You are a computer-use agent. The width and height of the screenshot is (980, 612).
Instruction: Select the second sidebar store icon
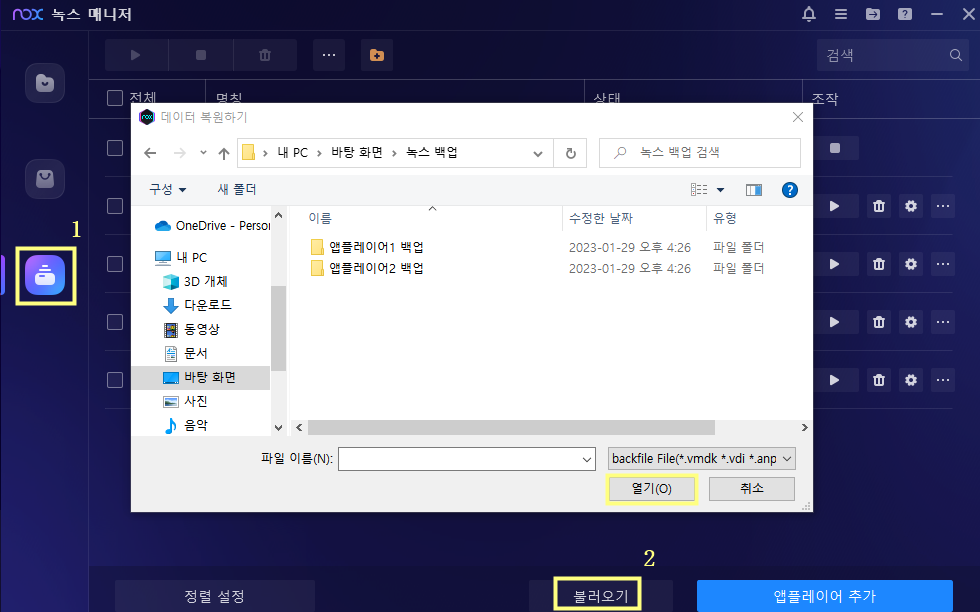tap(45, 179)
